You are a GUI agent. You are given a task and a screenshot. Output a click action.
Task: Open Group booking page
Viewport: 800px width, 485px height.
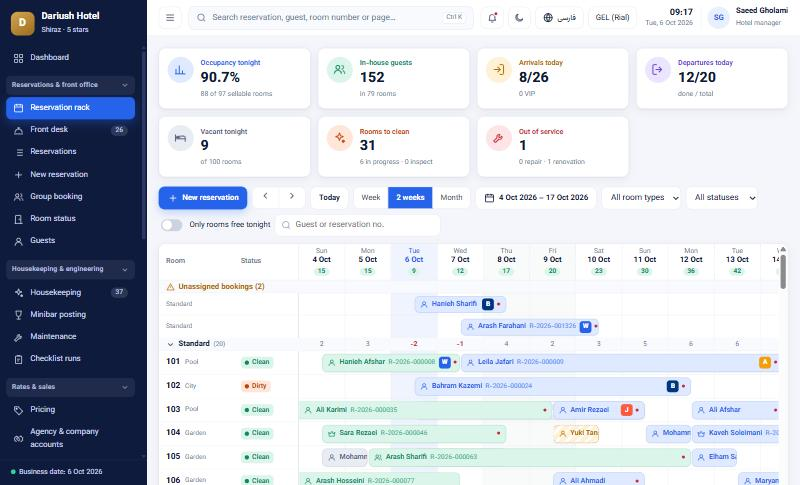pos(70,196)
